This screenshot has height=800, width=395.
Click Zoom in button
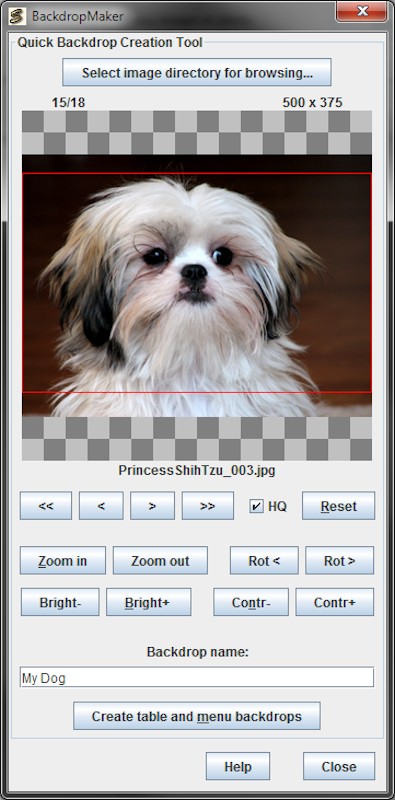[63, 560]
